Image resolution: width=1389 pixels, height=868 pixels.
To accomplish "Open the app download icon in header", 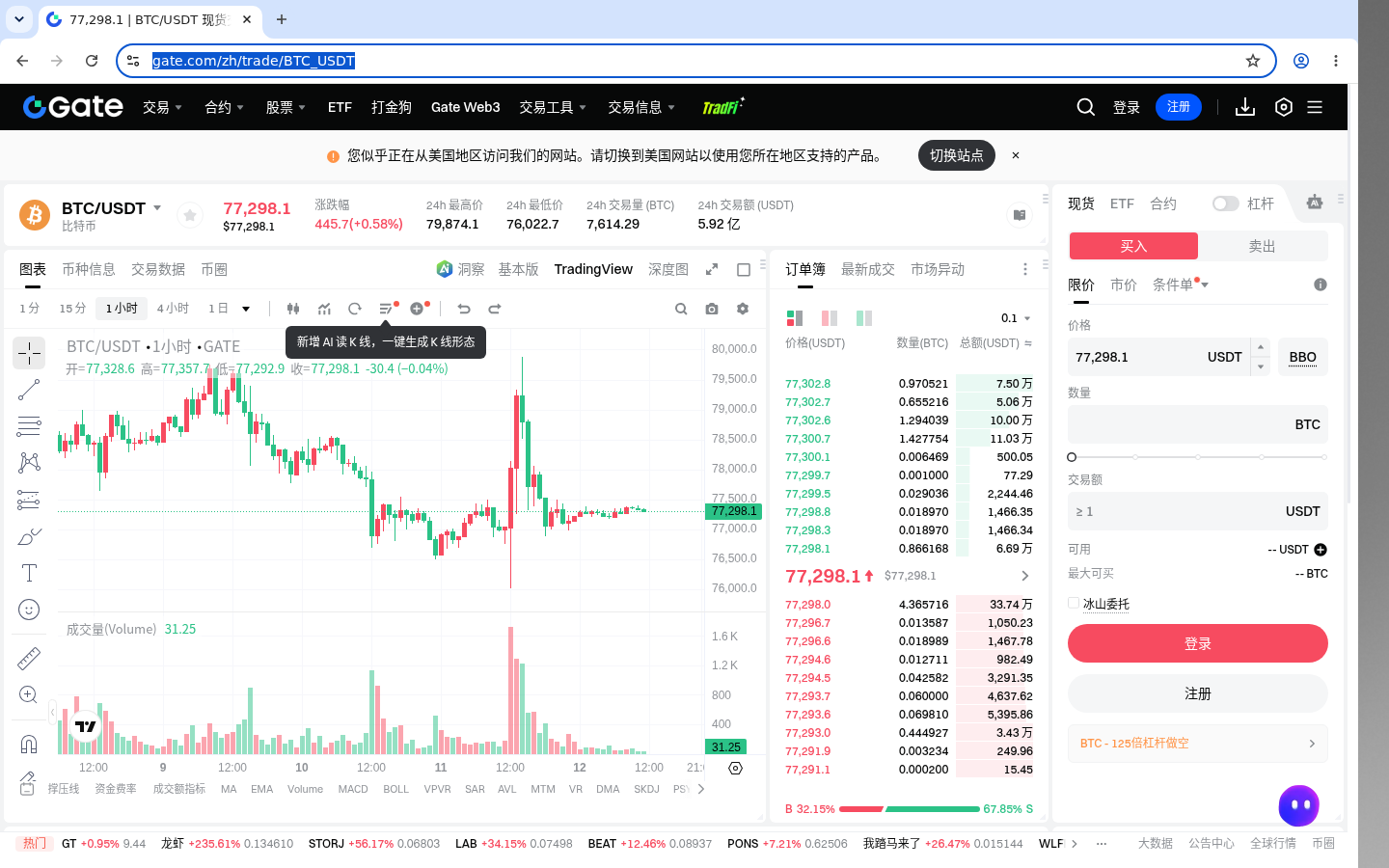I will click(1245, 107).
